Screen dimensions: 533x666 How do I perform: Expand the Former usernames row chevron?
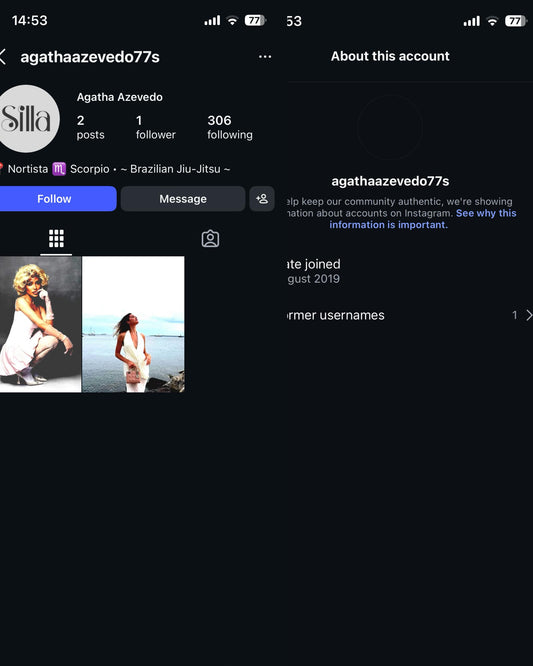pyautogui.click(x=529, y=315)
